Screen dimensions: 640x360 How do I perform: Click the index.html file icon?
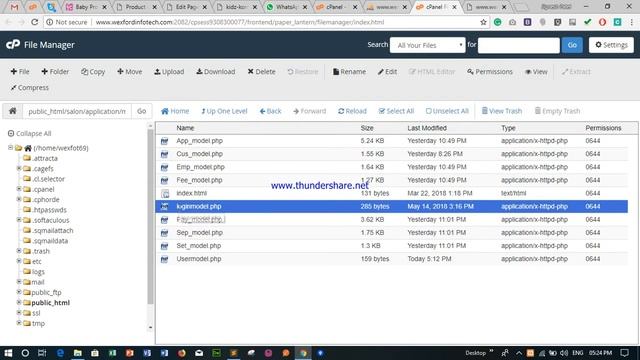tap(164, 193)
